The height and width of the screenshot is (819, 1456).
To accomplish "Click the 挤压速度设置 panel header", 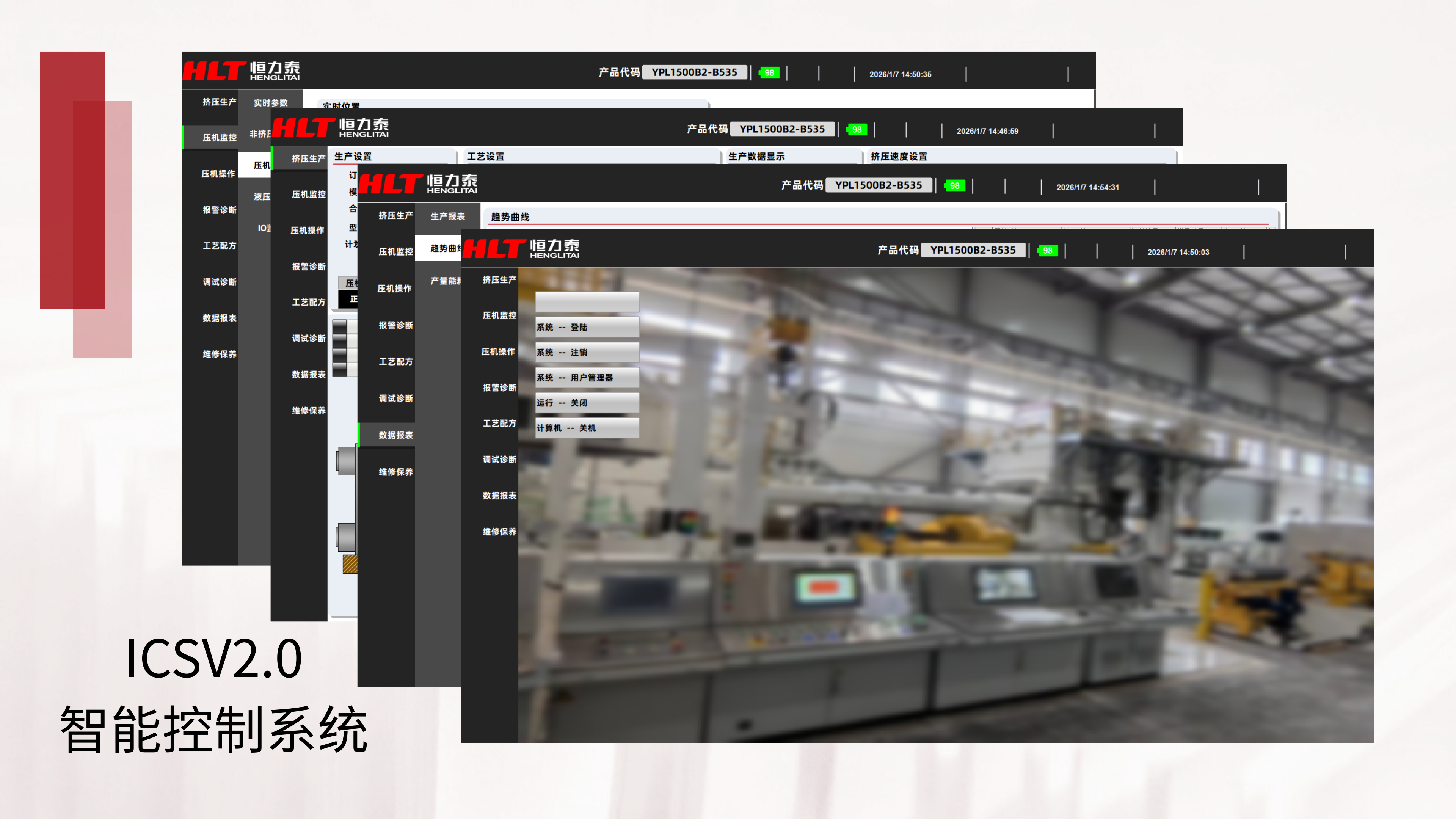I will (x=899, y=157).
